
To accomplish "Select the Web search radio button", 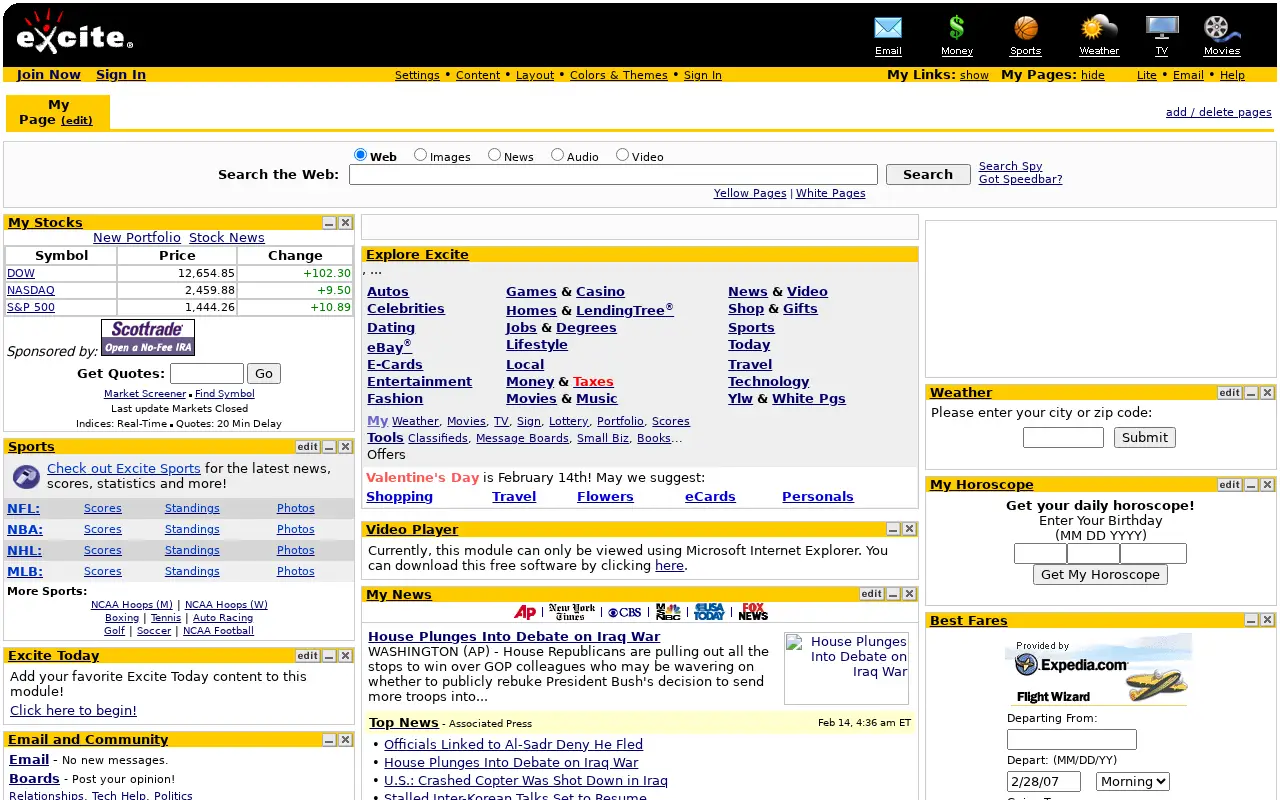I will [361, 155].
